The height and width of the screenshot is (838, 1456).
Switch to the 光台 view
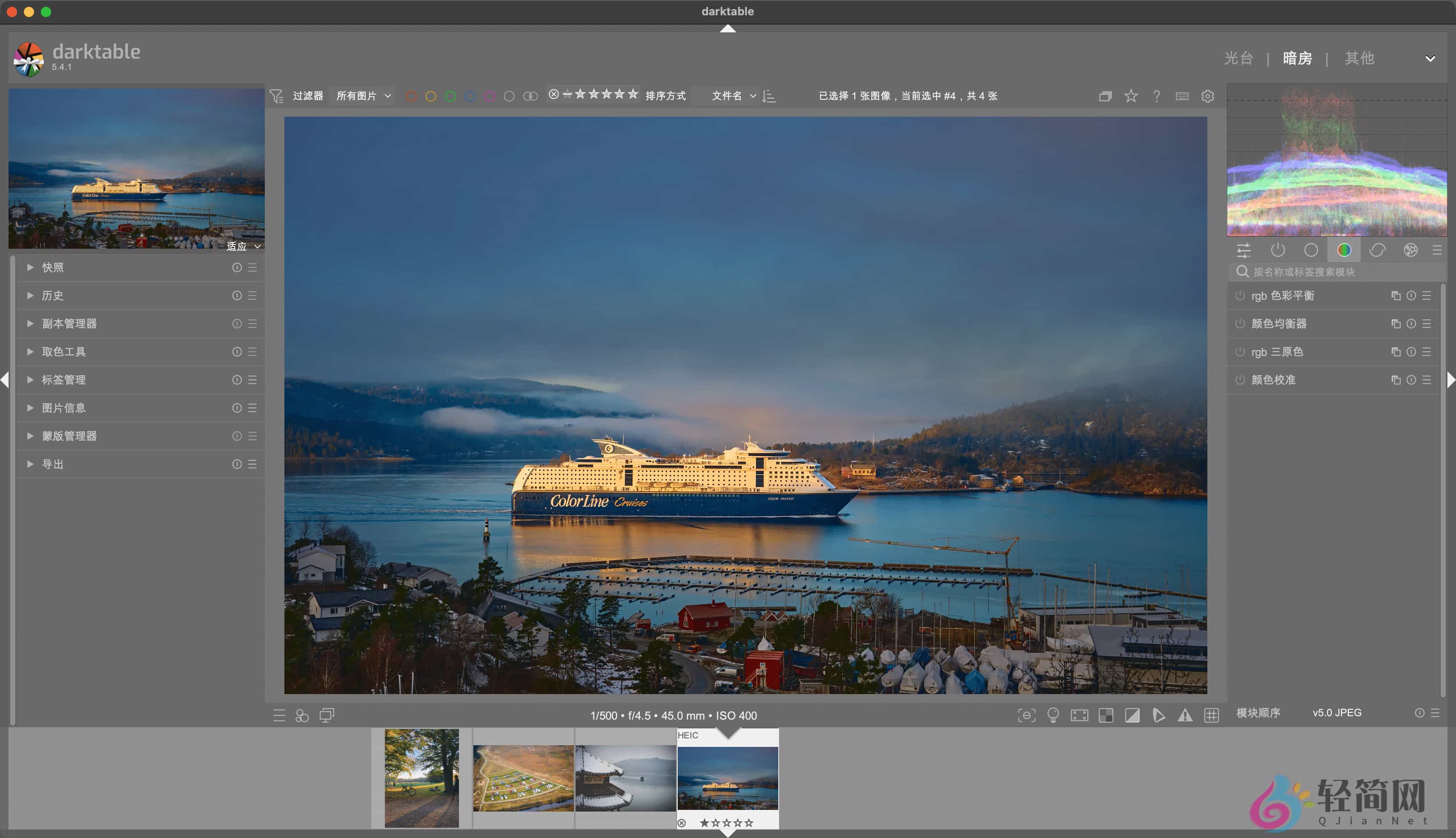(1238, 57)
